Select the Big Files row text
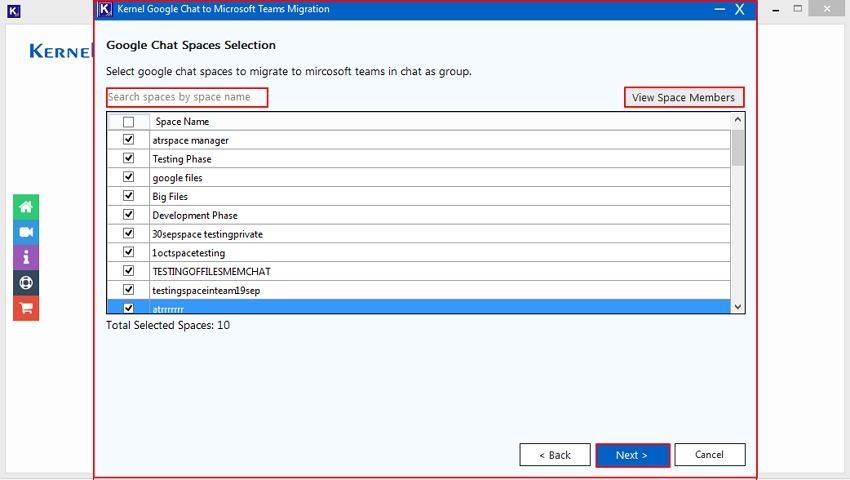This screenshot has height=480, width=850. 170,196
